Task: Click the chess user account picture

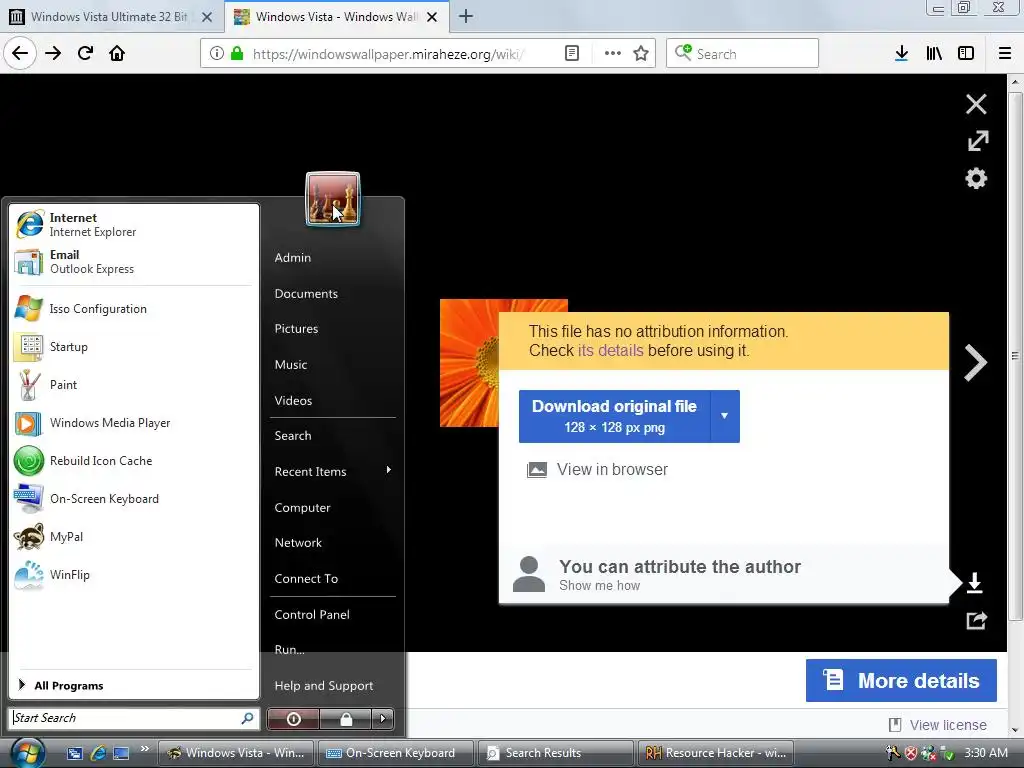Action: [x=332, y=199]
